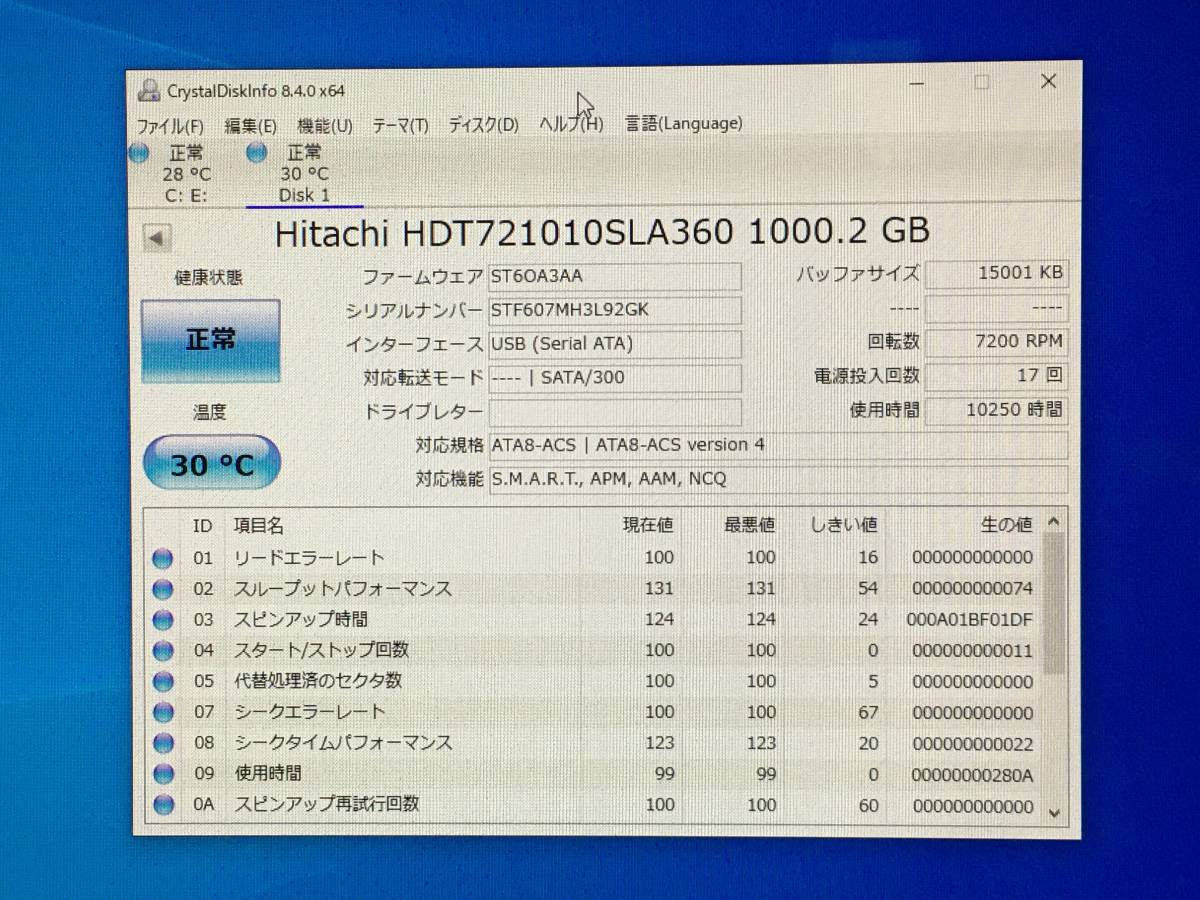This screenshot has height=900, width=1200.
Task: Select the スピンアップ時間 attribute name
Action: click(301, 619)
